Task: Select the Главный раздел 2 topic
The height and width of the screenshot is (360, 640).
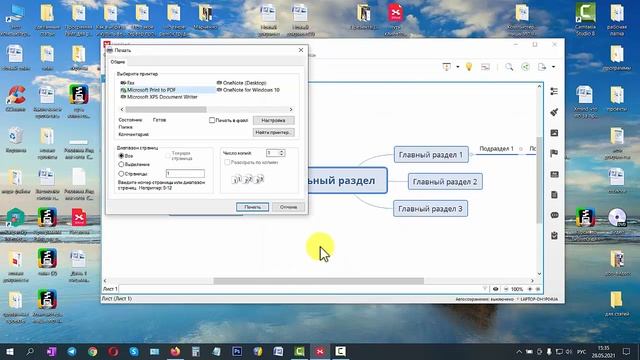Action: pos(445,182)
